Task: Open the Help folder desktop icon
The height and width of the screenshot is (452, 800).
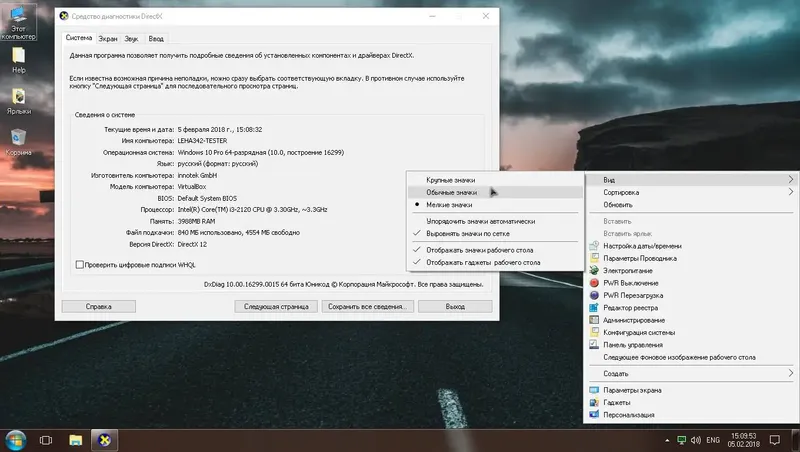Action: pos(18,60)
